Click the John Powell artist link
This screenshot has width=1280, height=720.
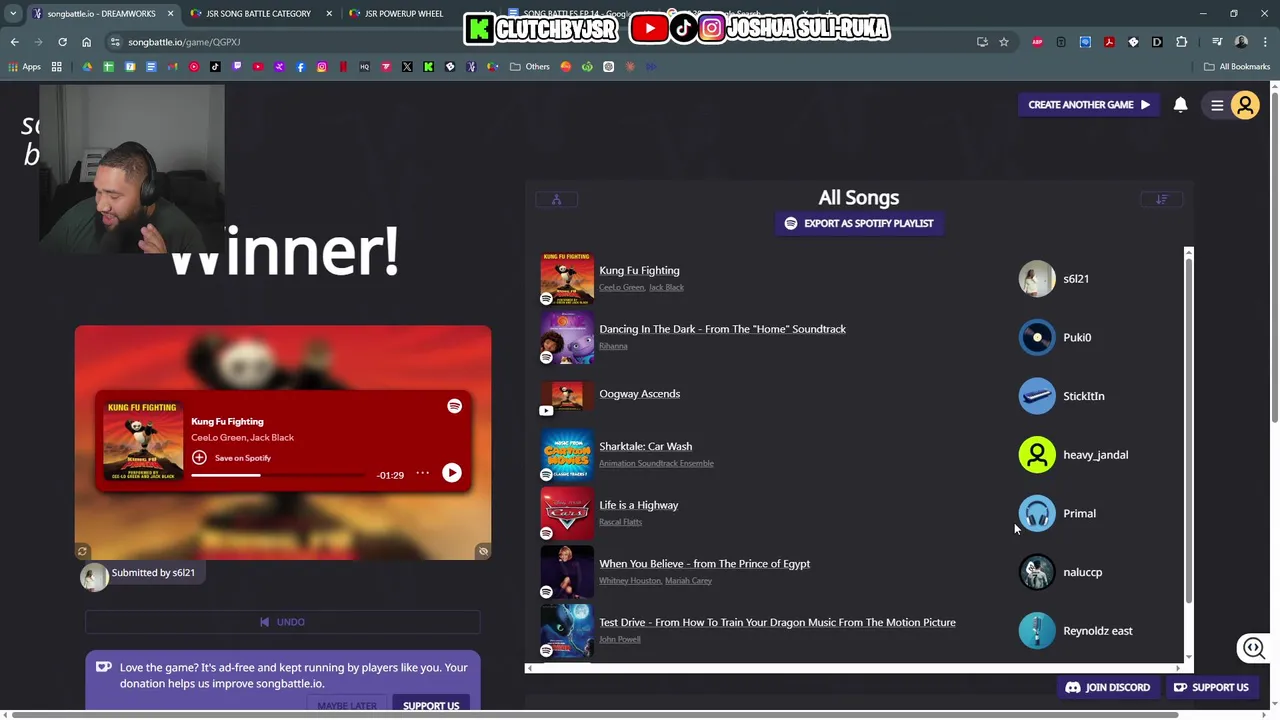(x=619, y=639)
